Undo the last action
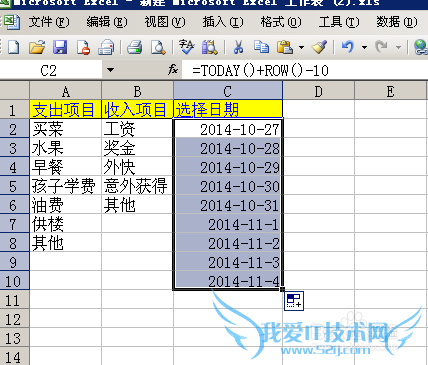The width and height of the screenshot is (428, 365). click(348, 47)
